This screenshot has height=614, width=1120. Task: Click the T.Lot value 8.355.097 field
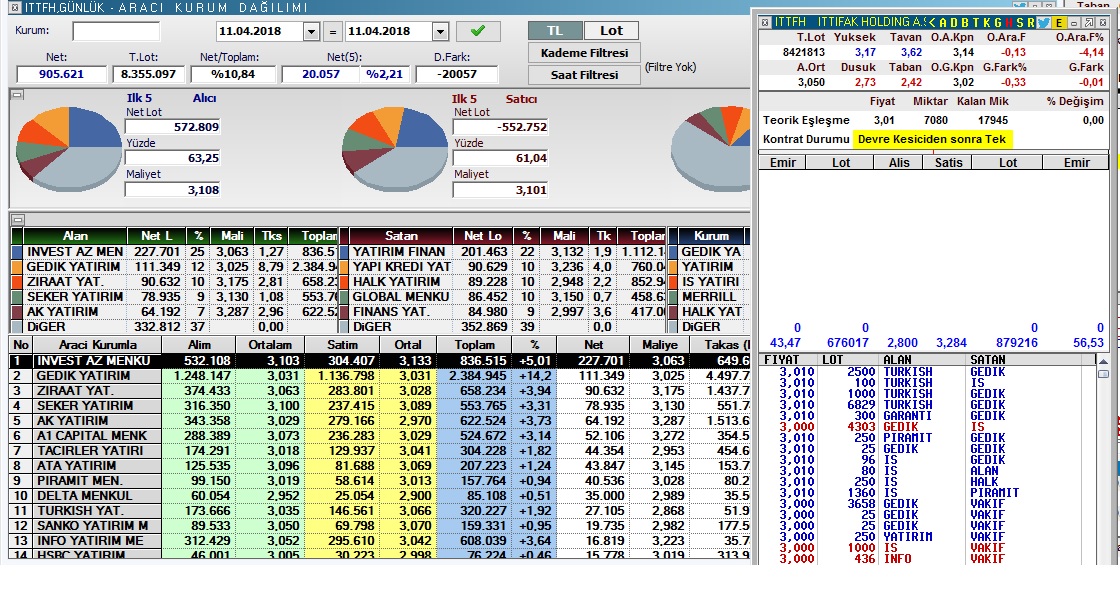[x=148, y=74]
